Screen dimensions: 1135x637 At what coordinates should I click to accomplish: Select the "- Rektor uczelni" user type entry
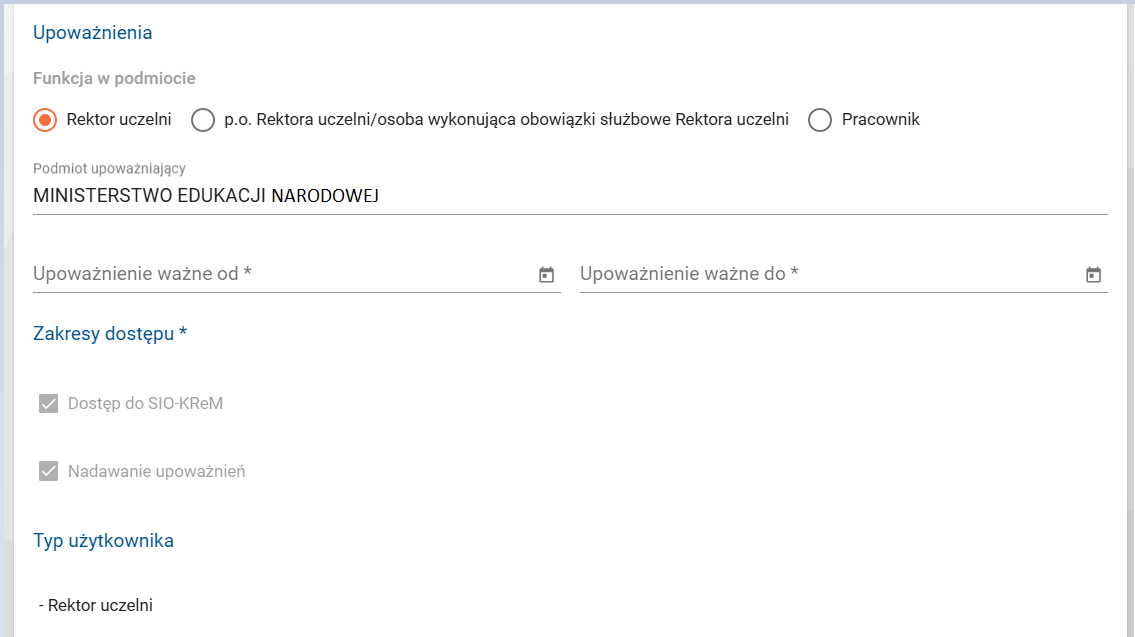(x=95, y=604)
